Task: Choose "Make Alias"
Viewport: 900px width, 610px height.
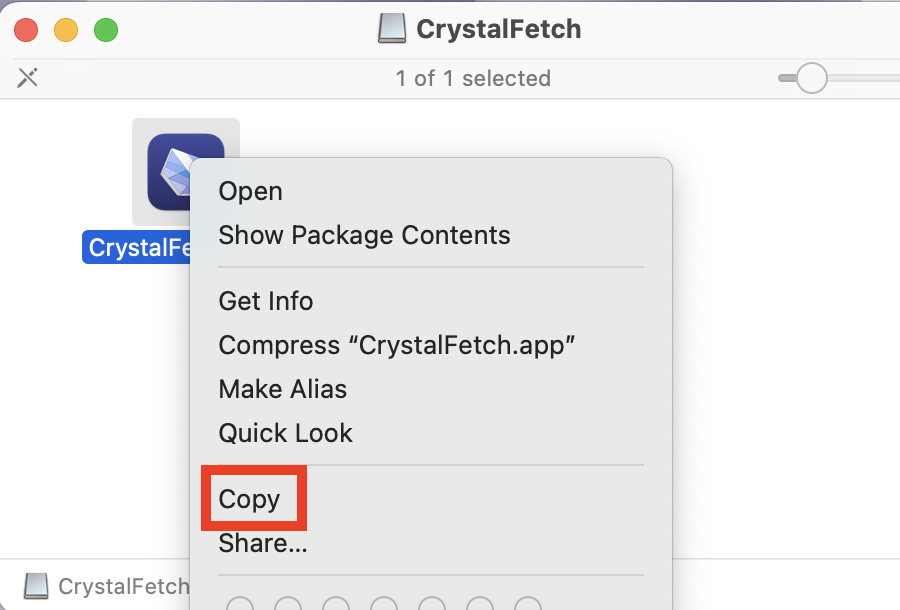Action: pos(283,389)
